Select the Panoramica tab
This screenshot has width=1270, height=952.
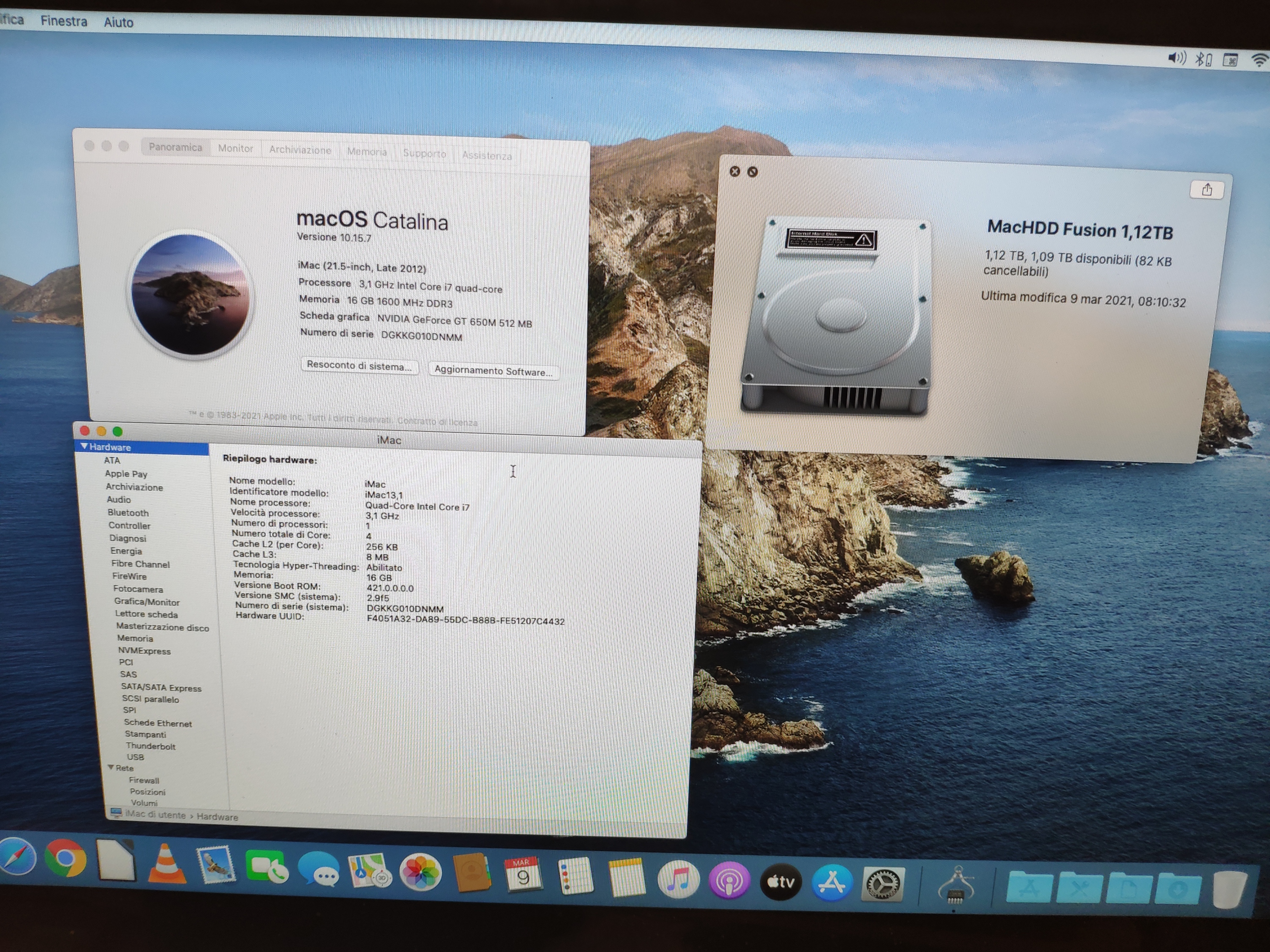tap(176, 147)
